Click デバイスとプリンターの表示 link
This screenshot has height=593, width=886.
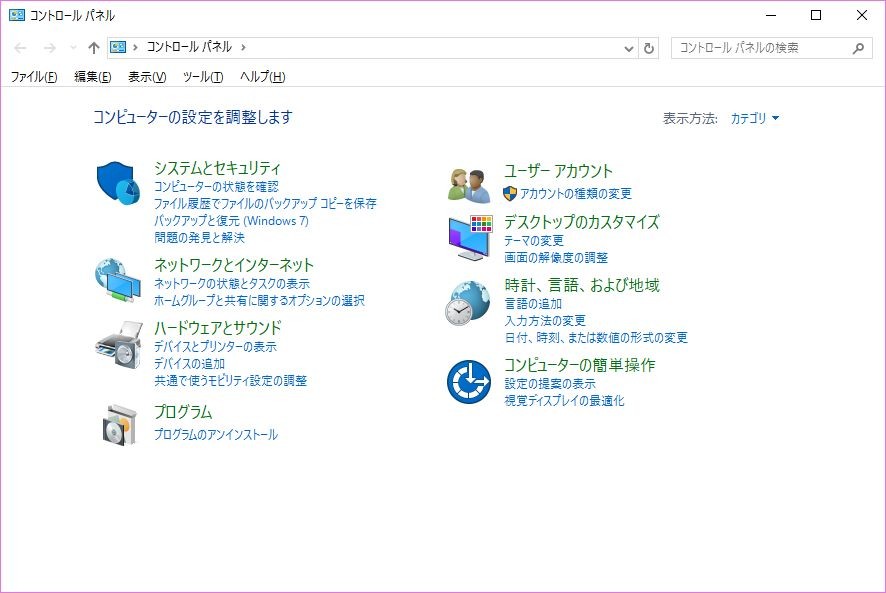(215, 347)
